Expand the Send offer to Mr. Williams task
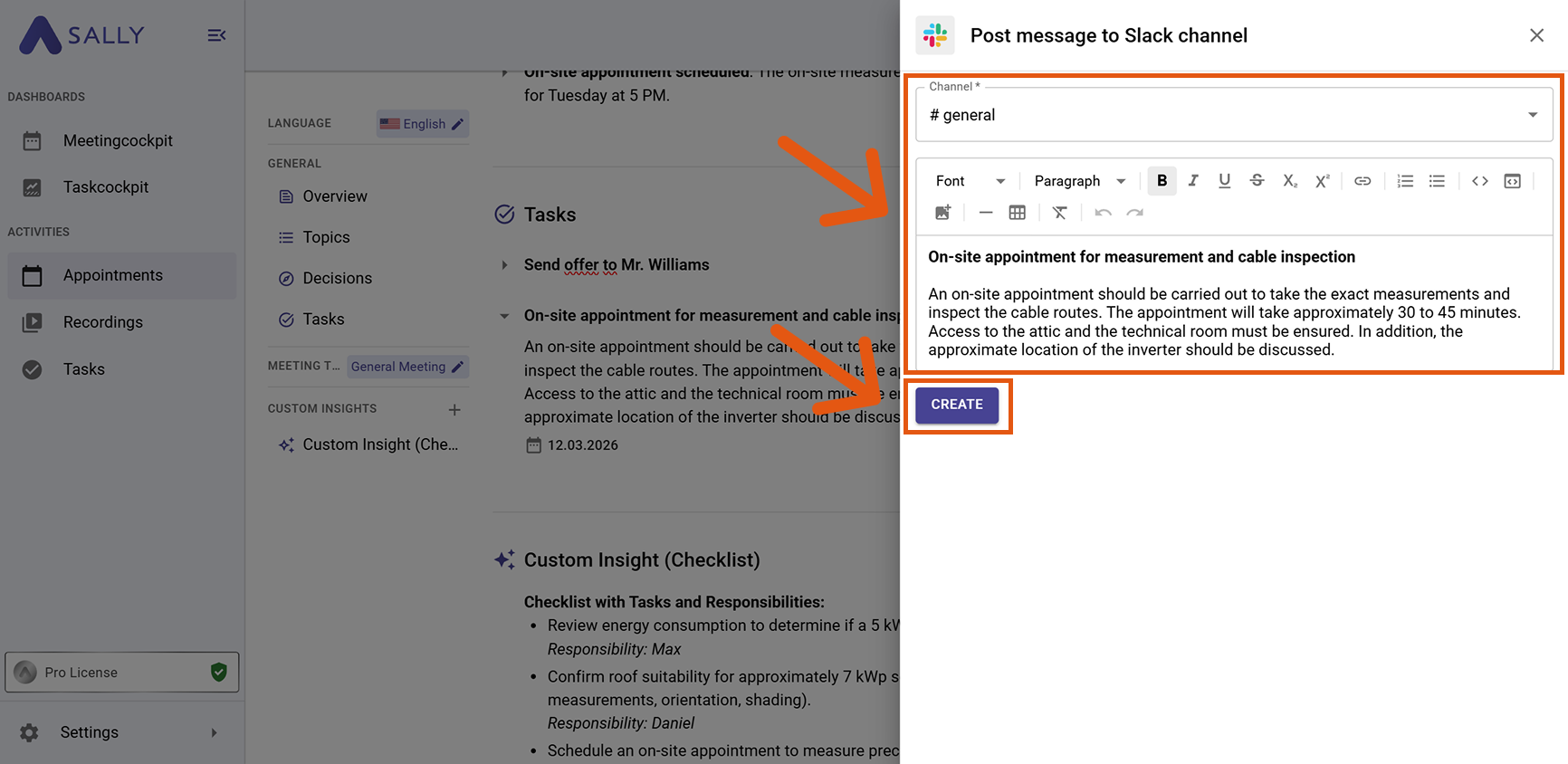Viewport: 1568px width, 764px height. pos(504,265)
